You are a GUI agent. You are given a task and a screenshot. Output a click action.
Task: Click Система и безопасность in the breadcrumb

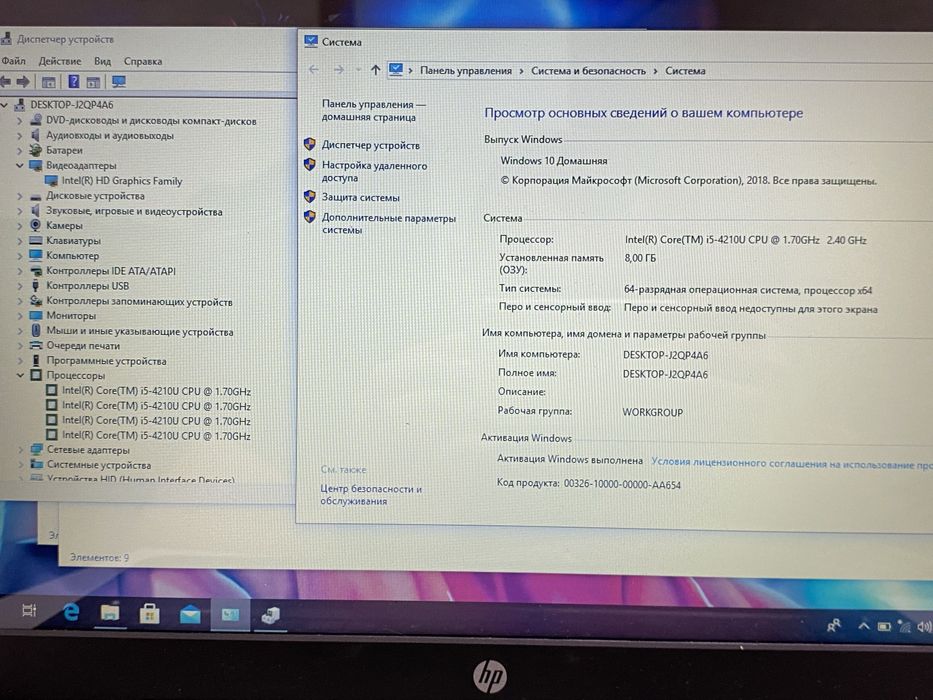(588, 71)
